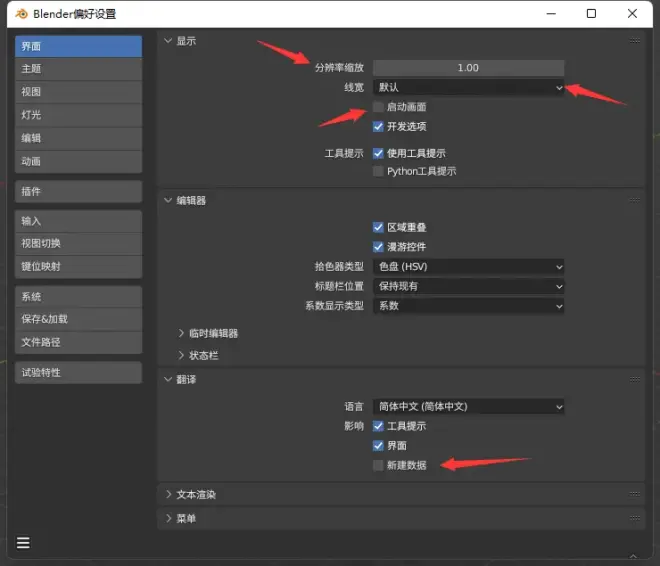660x566 pixels.
Task: Expand the 状态栏 subpanel
Action: coord(181,356)
